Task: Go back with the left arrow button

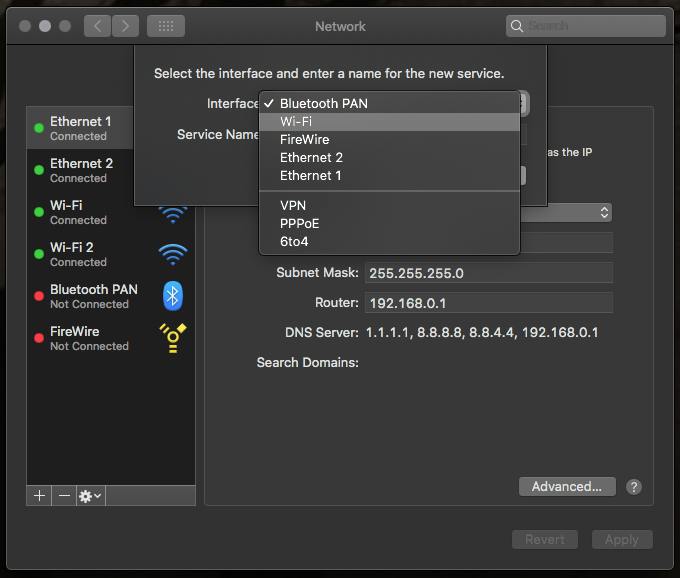Action: 97,26
